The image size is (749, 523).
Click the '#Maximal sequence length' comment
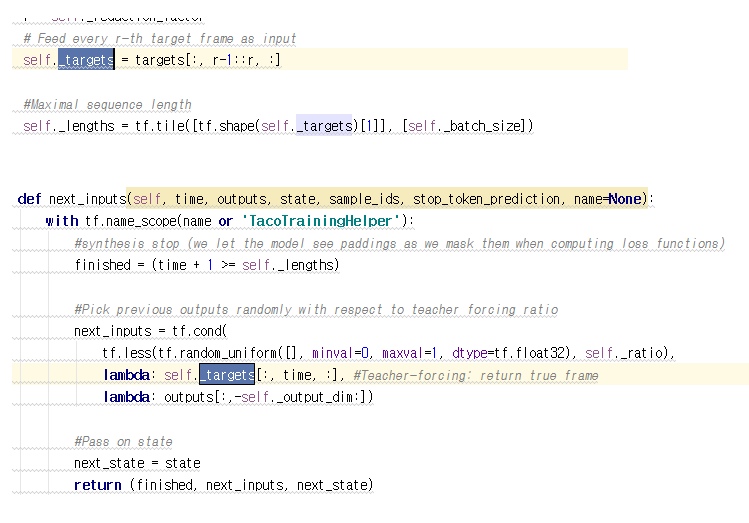(x=107, y=105)
